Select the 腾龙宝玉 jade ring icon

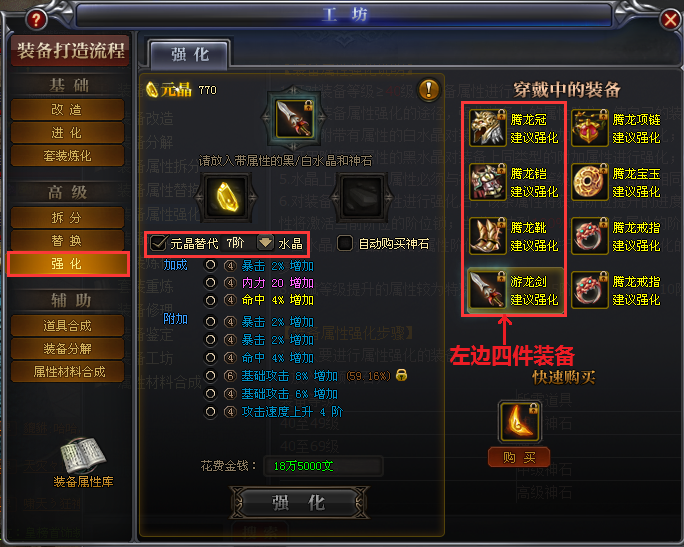pyautogui.click(x=590, y=181)
